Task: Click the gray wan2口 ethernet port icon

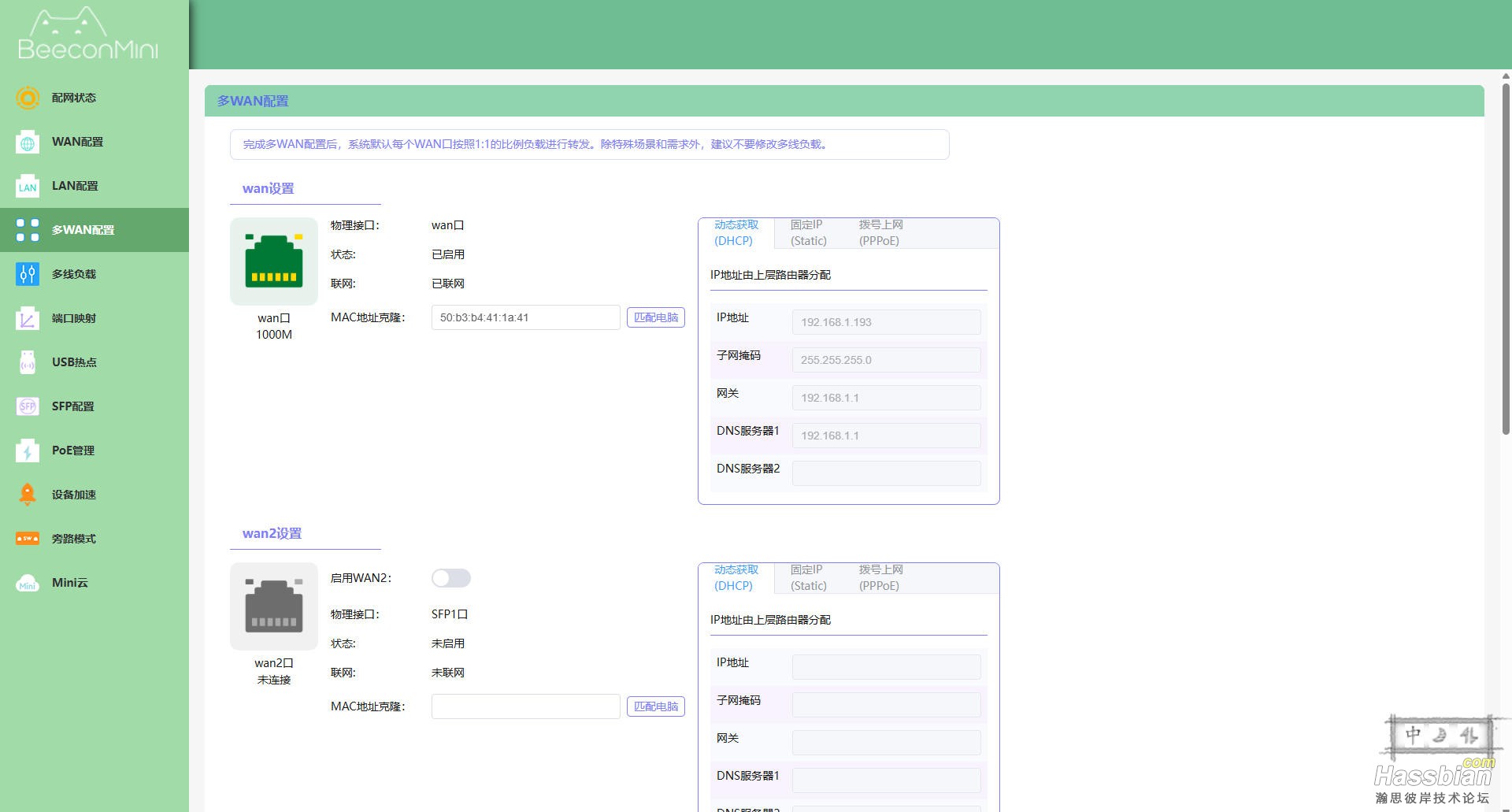Action: point(274,606)
